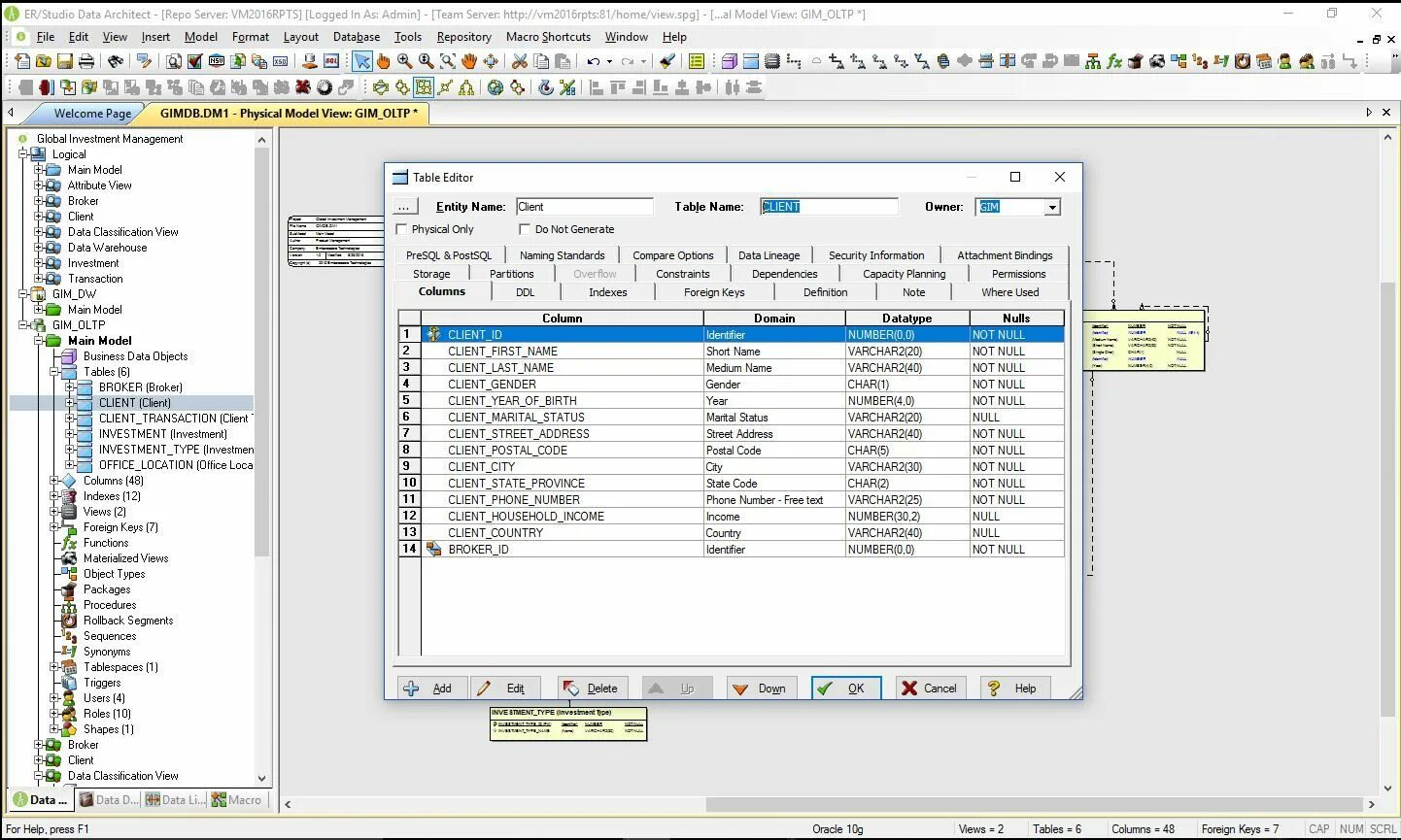The width and height of the screenshot is (1401, 840).
Task: Click the 123 sequence toolbar icon
Action: (1200, 61)
